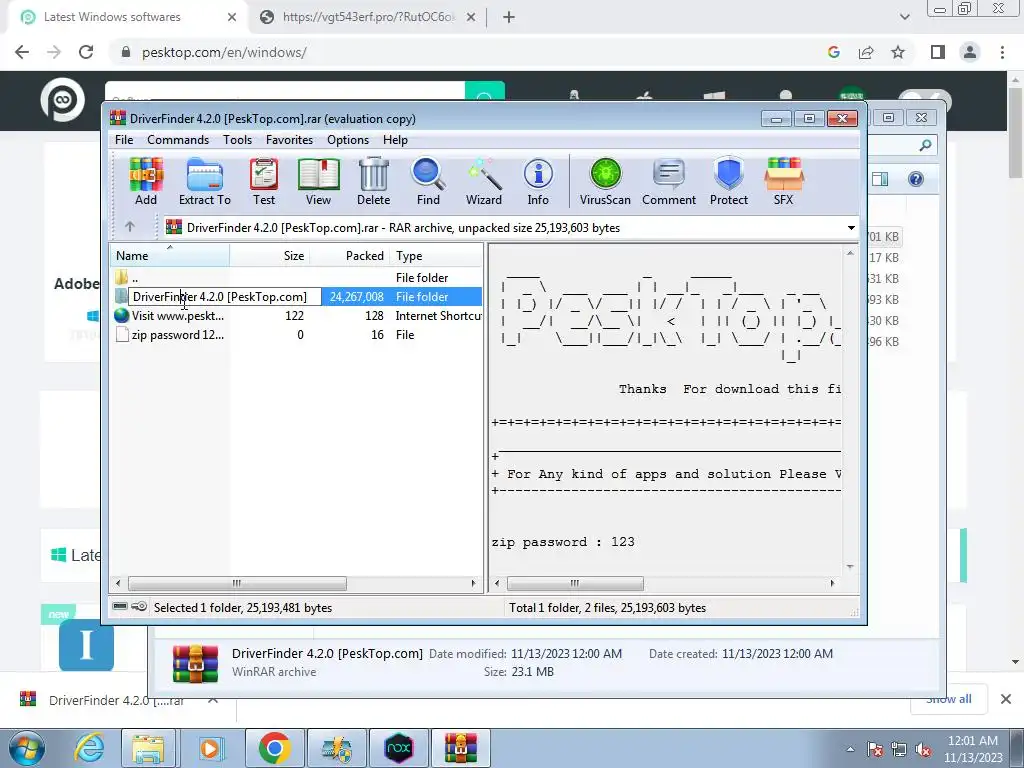
Task: Click the Google icon in address bar
Action: point(833,52)
